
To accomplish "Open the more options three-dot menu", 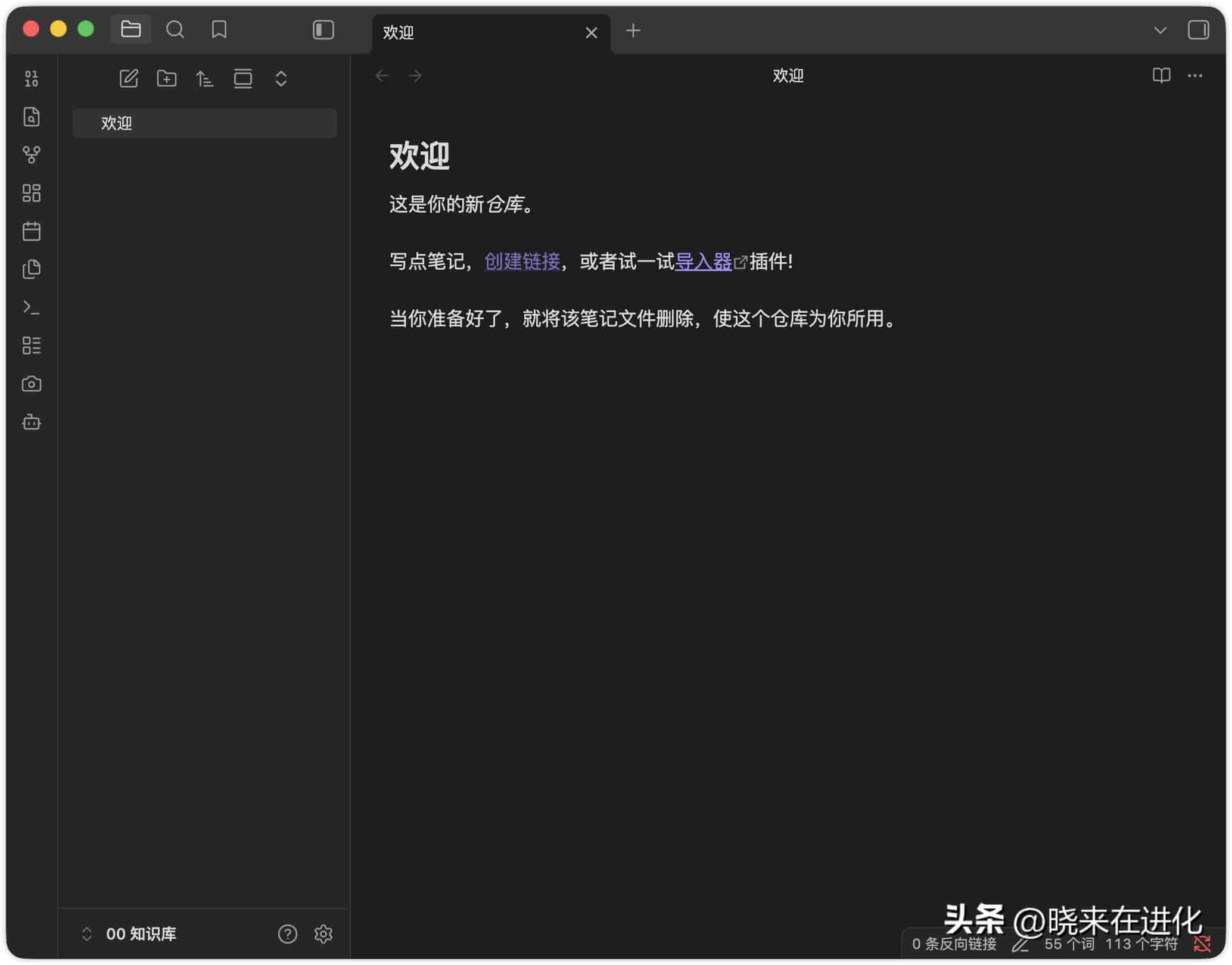I will click(x=1194, y=76).
